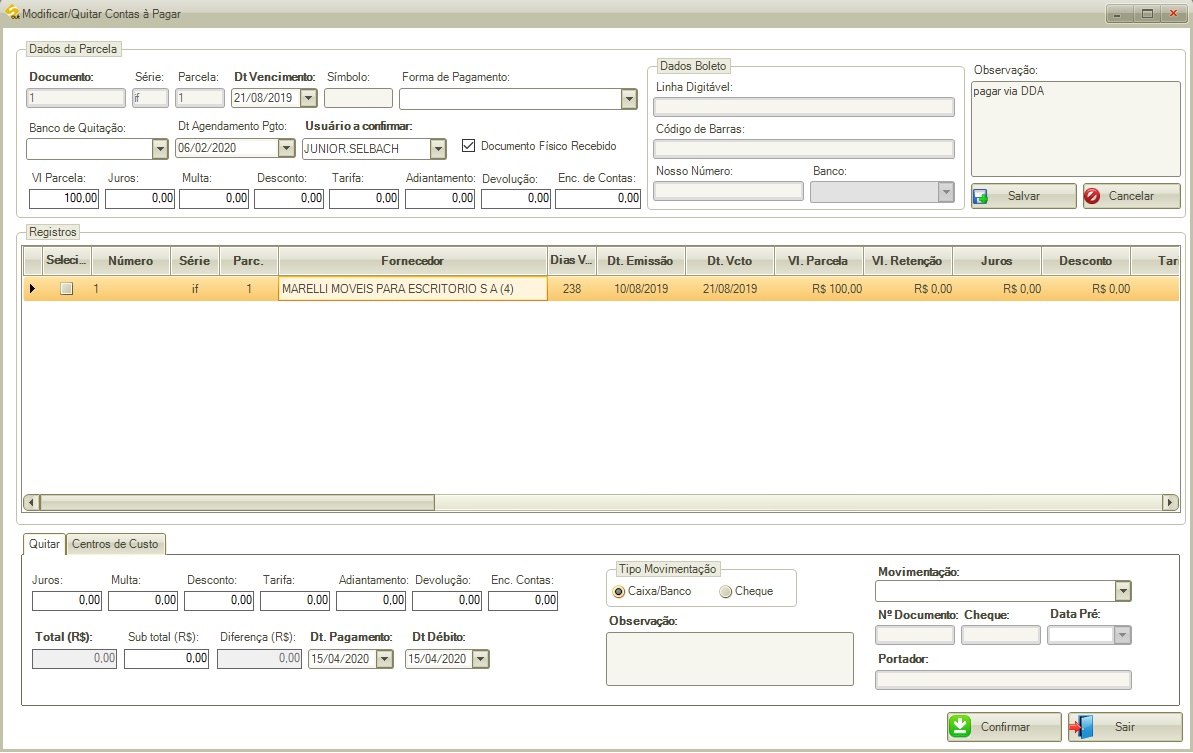Open the Banco dropdown in Dados Boleto
This screenshot has width=1193, height=753.
click(946, 192)
